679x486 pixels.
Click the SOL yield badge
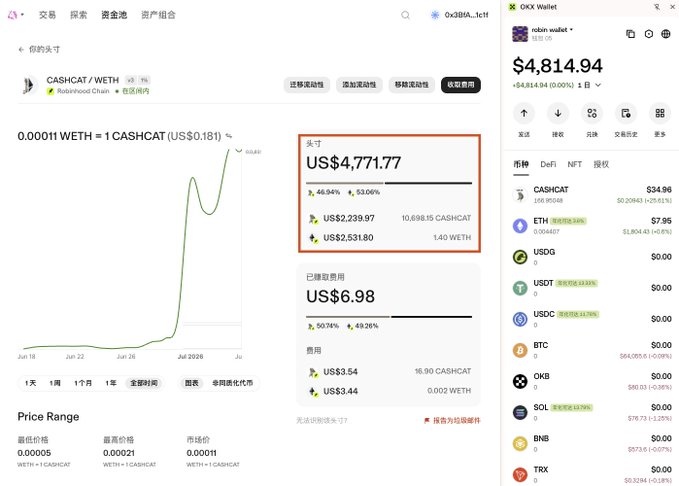pos(571,408)
